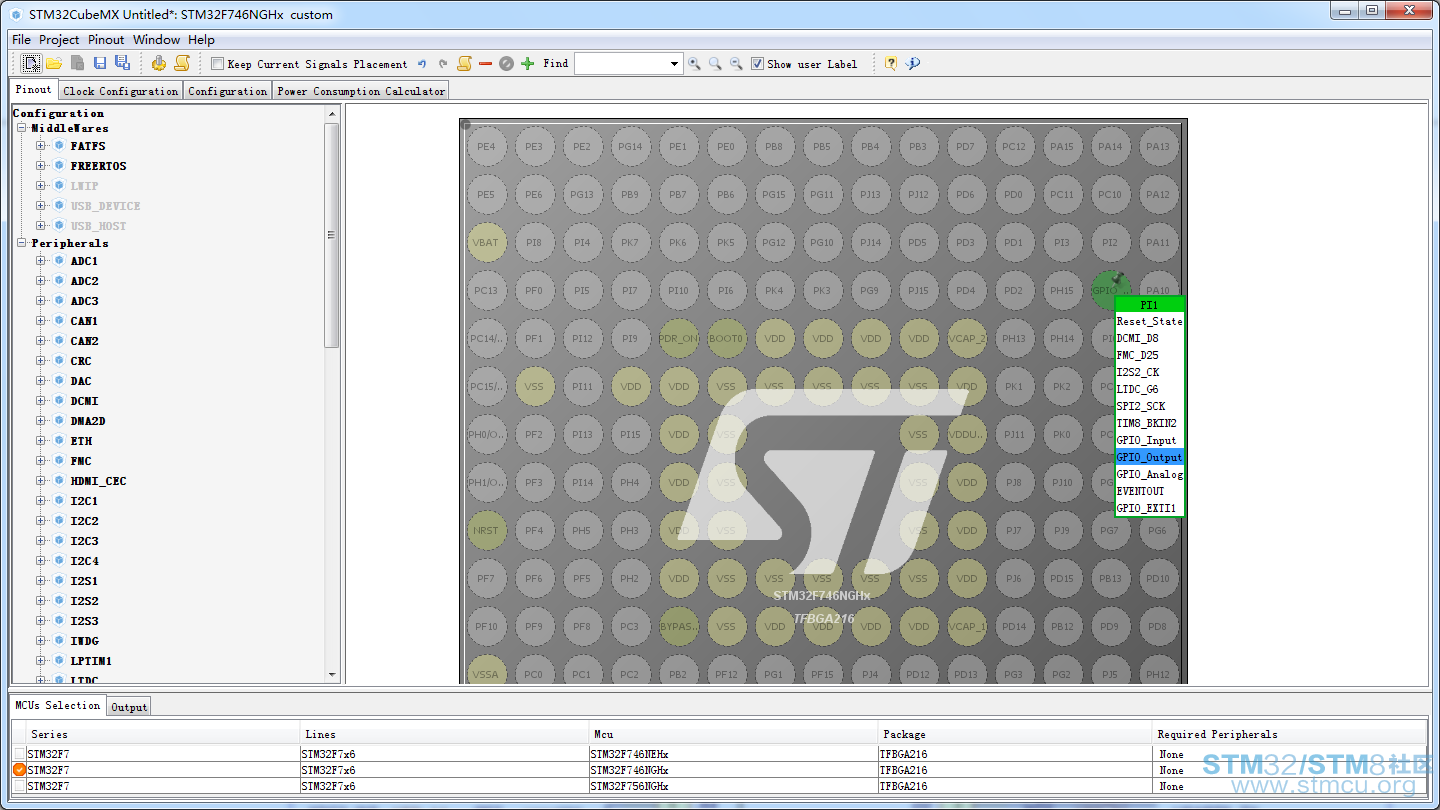Select Reset_State in the PI1 pin menu
Image resolution: width=1440 pixels, height=810 pixels.
[1150, 321]
